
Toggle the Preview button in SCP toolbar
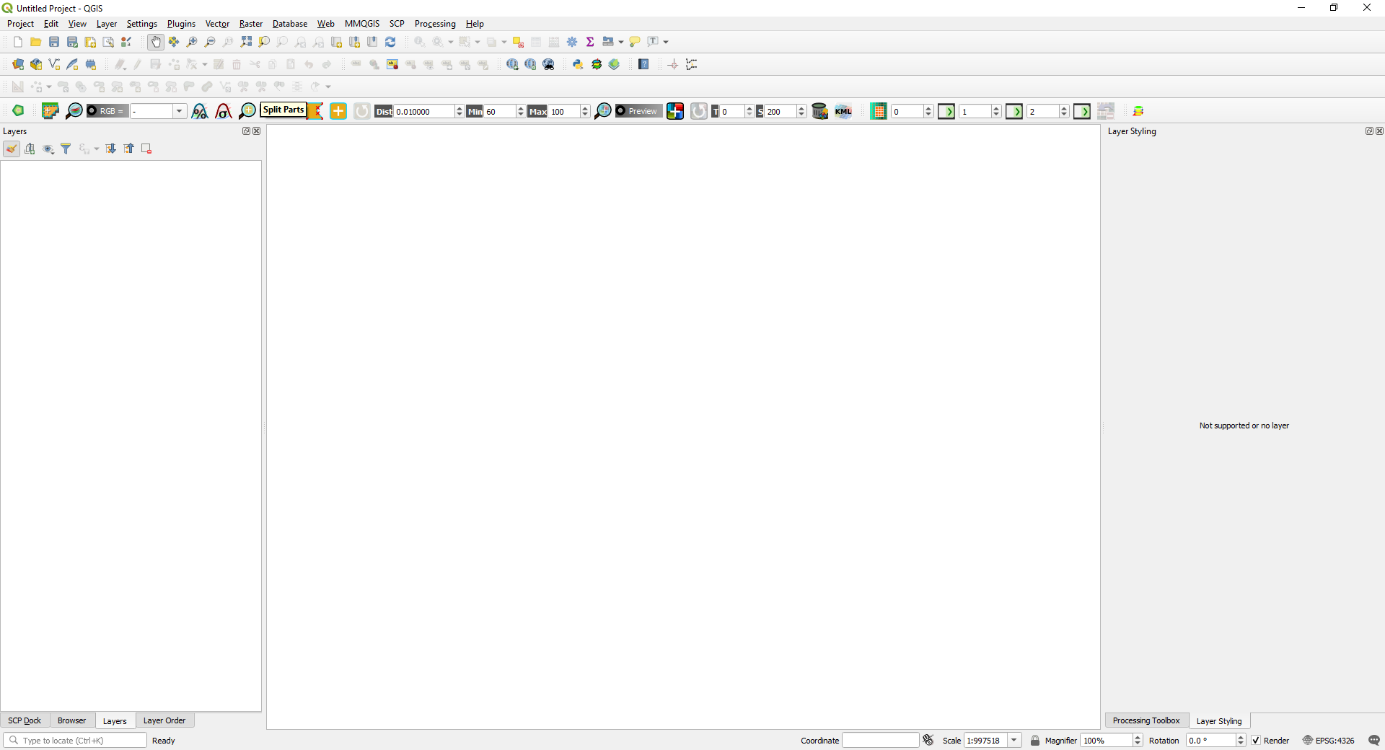click(x=638, y=111)
